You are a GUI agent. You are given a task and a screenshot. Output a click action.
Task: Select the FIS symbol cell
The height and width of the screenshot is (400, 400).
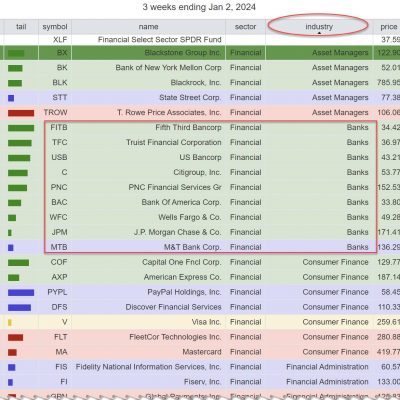pyautogui.click(x=61, y=367)
